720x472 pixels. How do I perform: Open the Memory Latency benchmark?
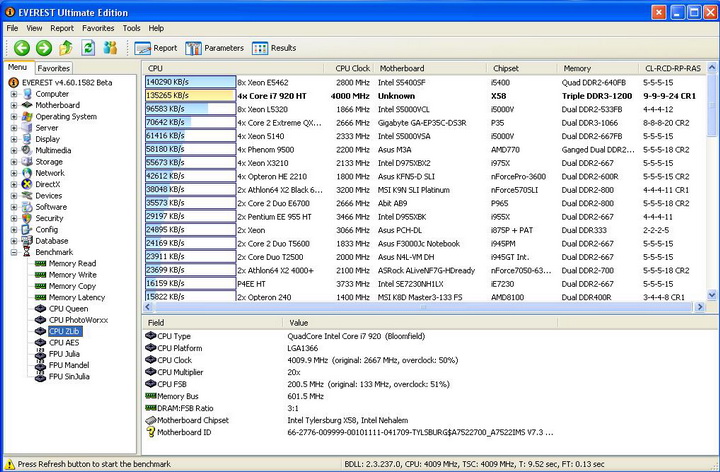coord(77,298)
